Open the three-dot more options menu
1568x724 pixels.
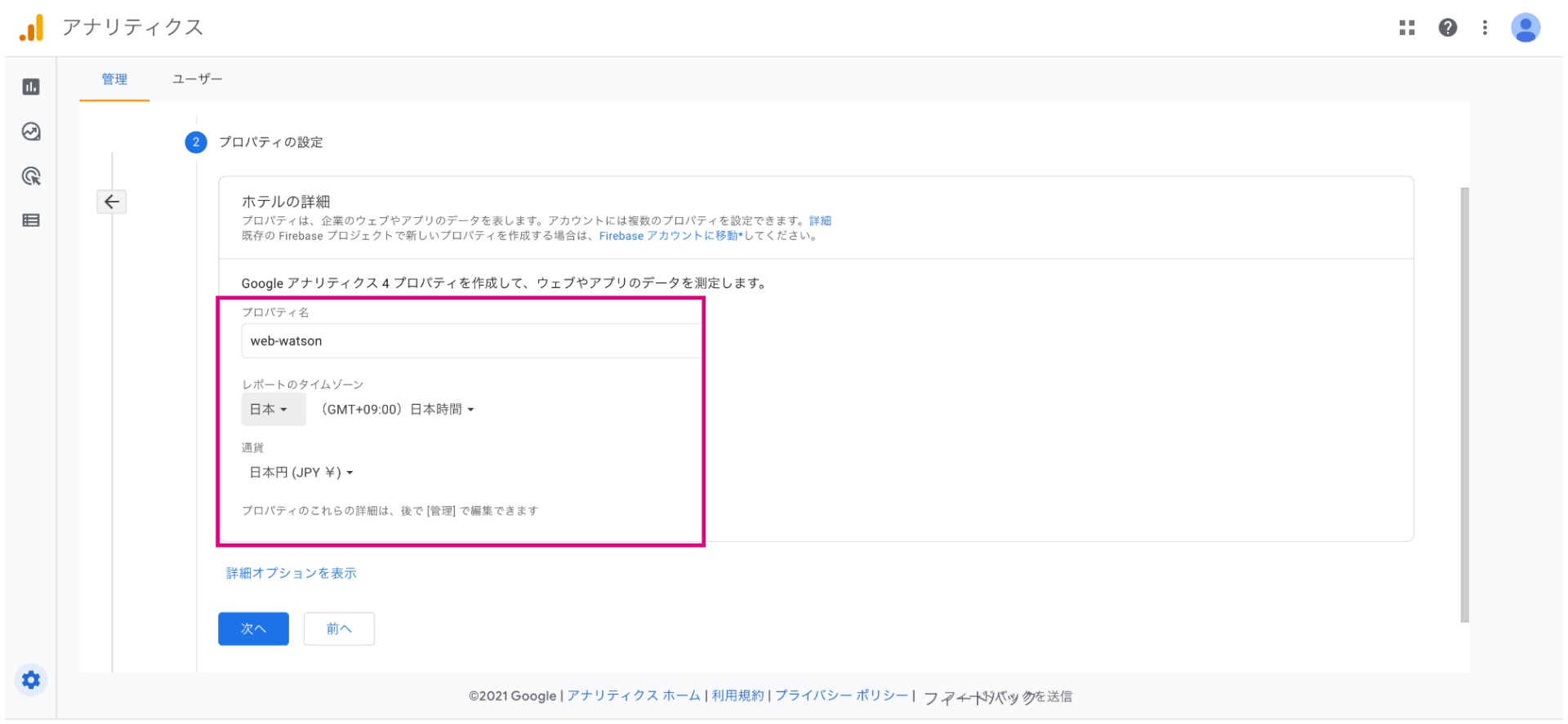[1485, 28]
